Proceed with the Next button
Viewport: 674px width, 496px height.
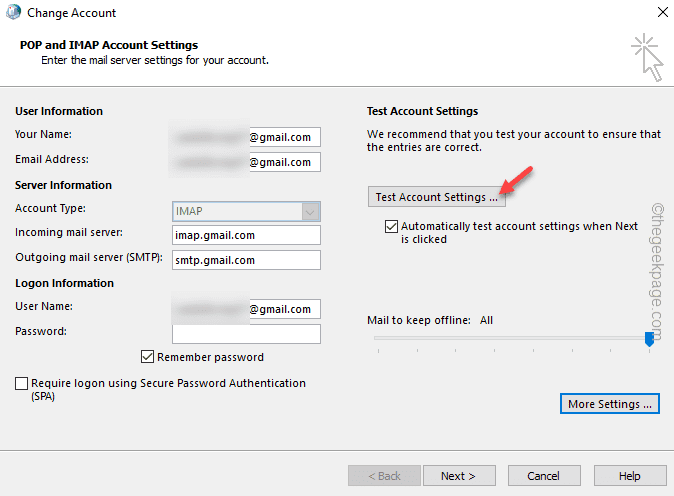pyautogui.click(x=459, y=476)
